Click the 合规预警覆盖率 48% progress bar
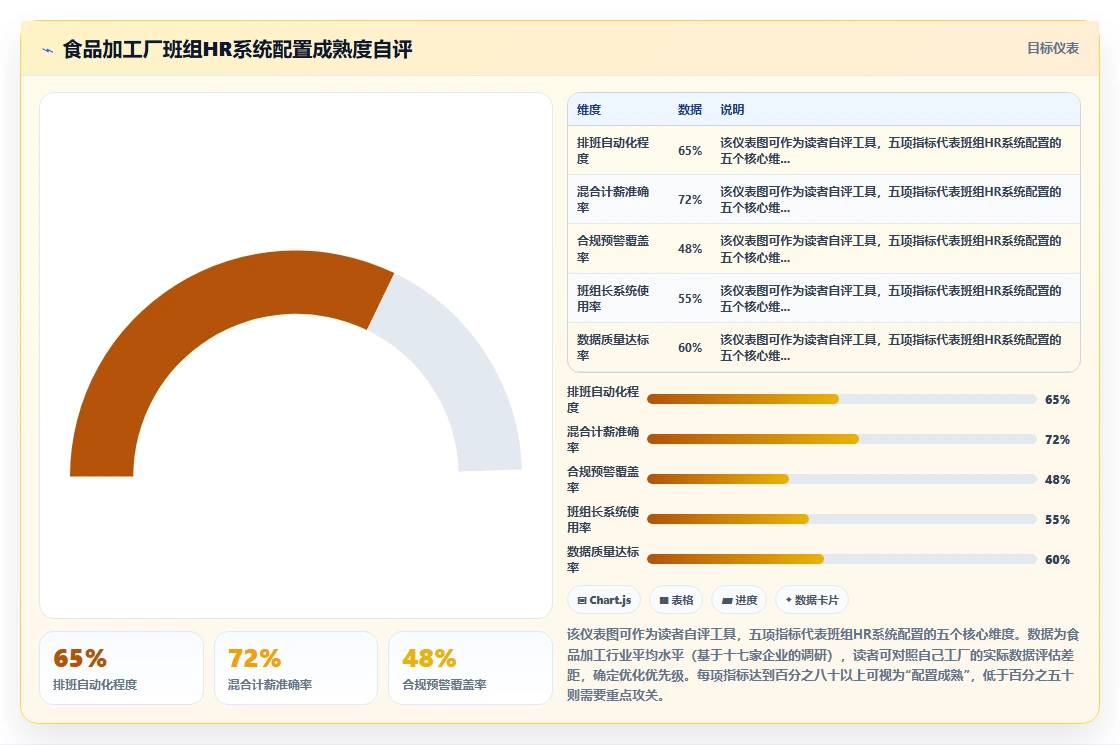 tap(841, 479)
